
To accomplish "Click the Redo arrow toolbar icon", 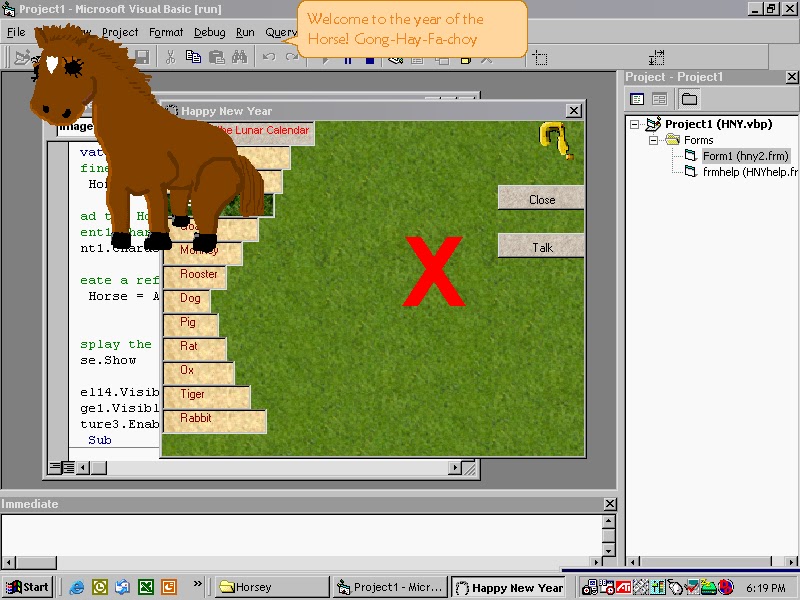I will click(x=291, y=57).
